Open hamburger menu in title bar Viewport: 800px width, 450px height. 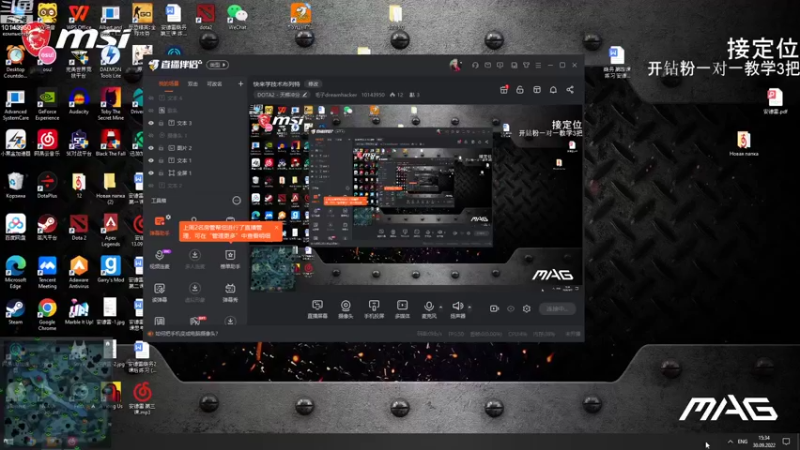(538, 65)
